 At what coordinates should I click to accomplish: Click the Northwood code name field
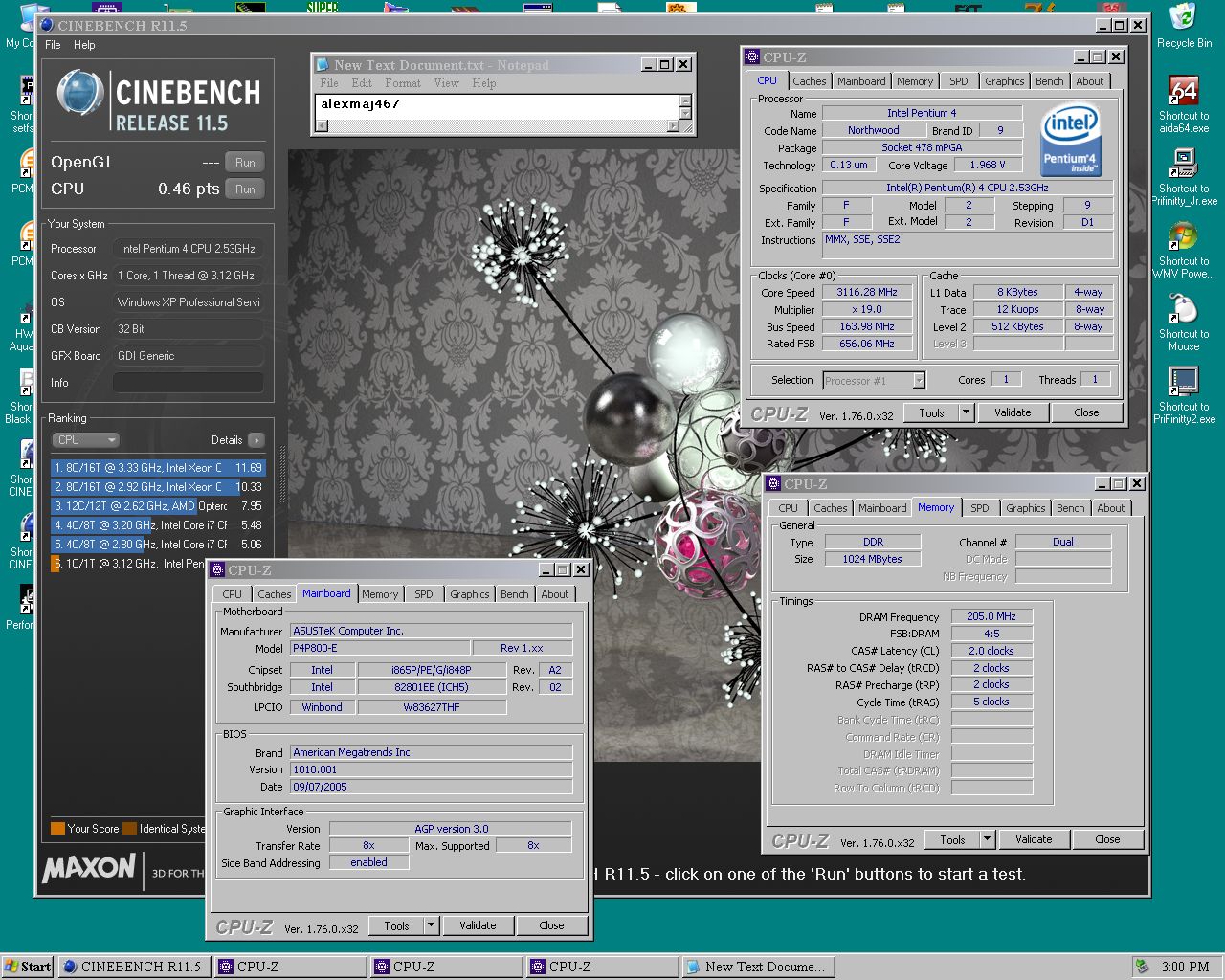(874, 130)
